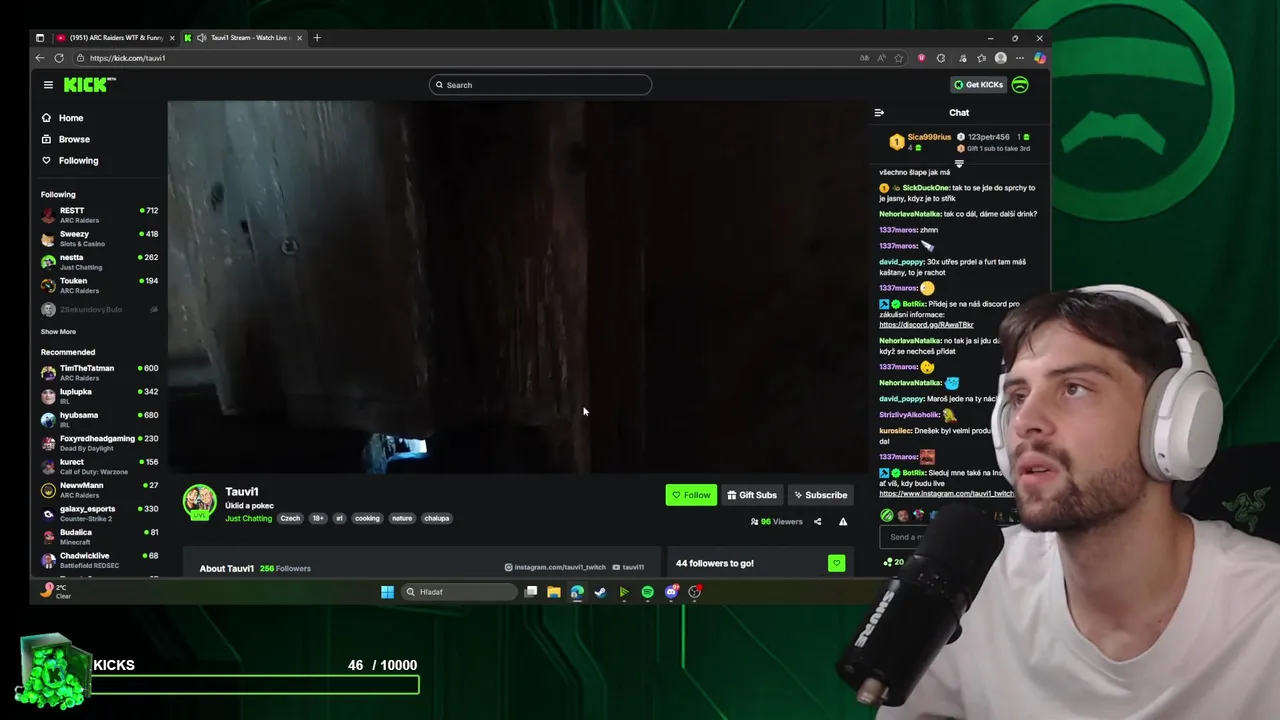This screenshot has height=720, width=1280.
Task: Select the Tauvi1 Stream browser tab
Action: 245,38
